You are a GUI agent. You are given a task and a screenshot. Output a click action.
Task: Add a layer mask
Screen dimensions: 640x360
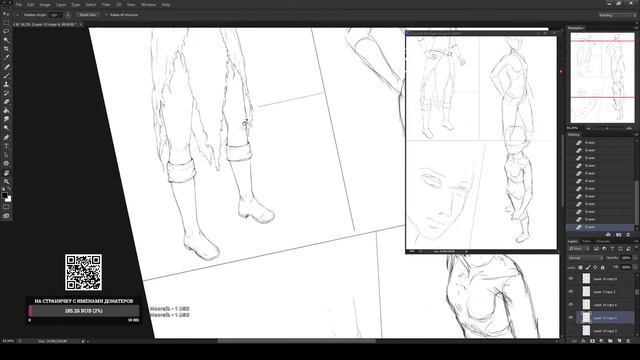592,341
